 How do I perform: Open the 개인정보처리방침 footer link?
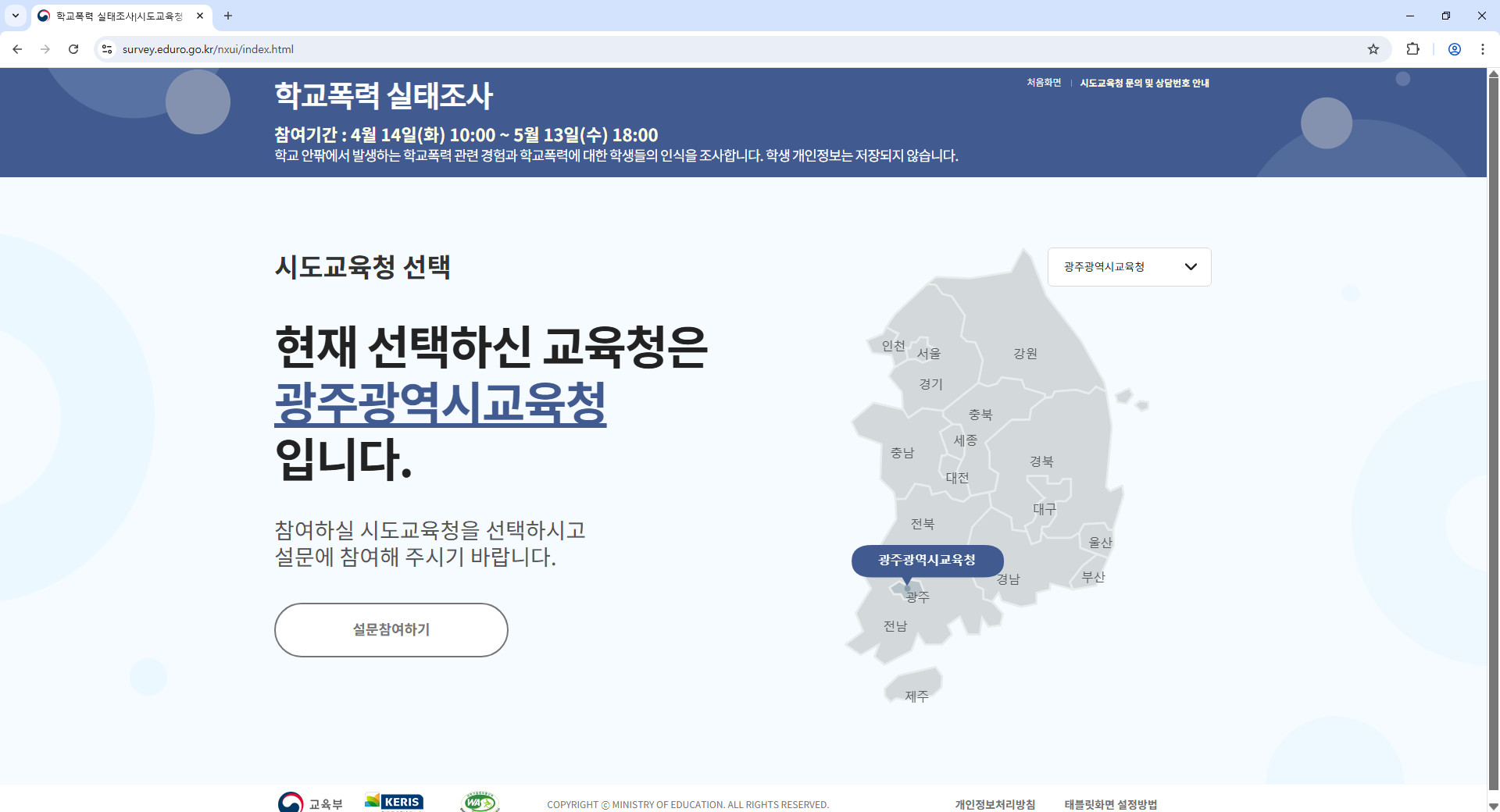click(x=995, y=804)
